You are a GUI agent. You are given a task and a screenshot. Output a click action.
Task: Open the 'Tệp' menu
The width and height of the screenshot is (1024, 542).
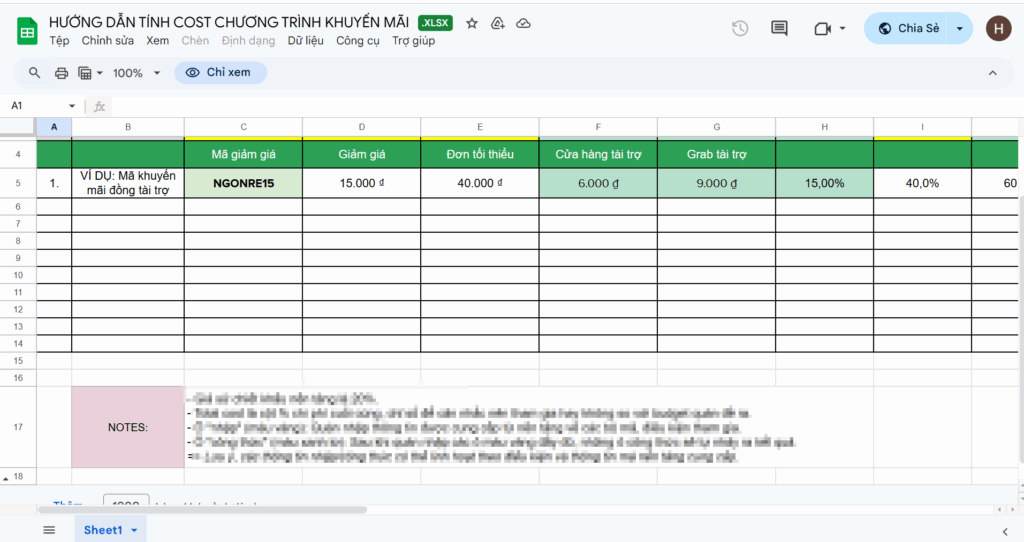coord(59,41)
